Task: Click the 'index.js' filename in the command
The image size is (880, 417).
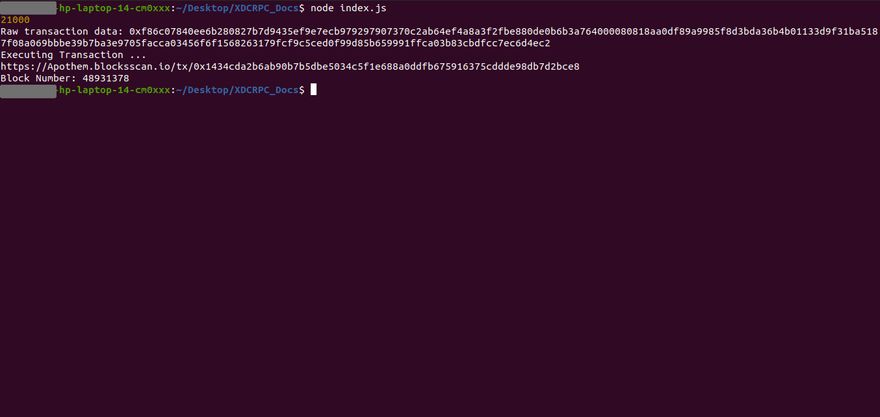Action: pyautogui.click(x=363, y=8)
